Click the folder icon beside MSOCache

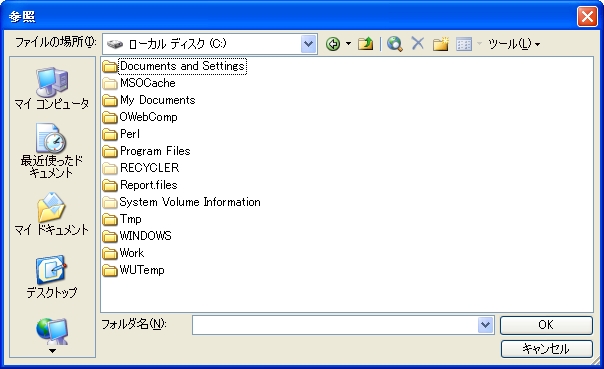110,84
